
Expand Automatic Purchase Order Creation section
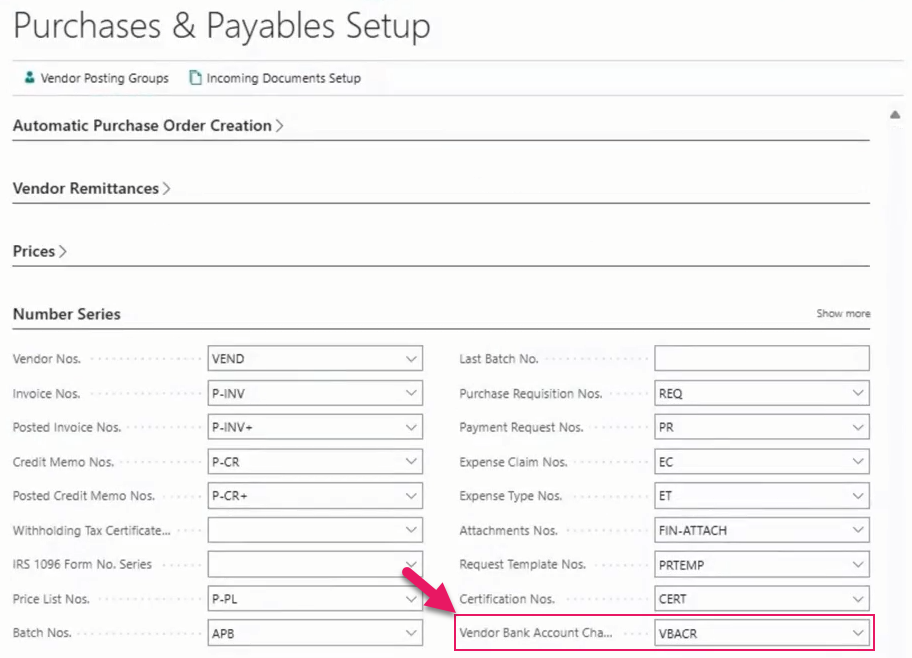click(148, 126)
